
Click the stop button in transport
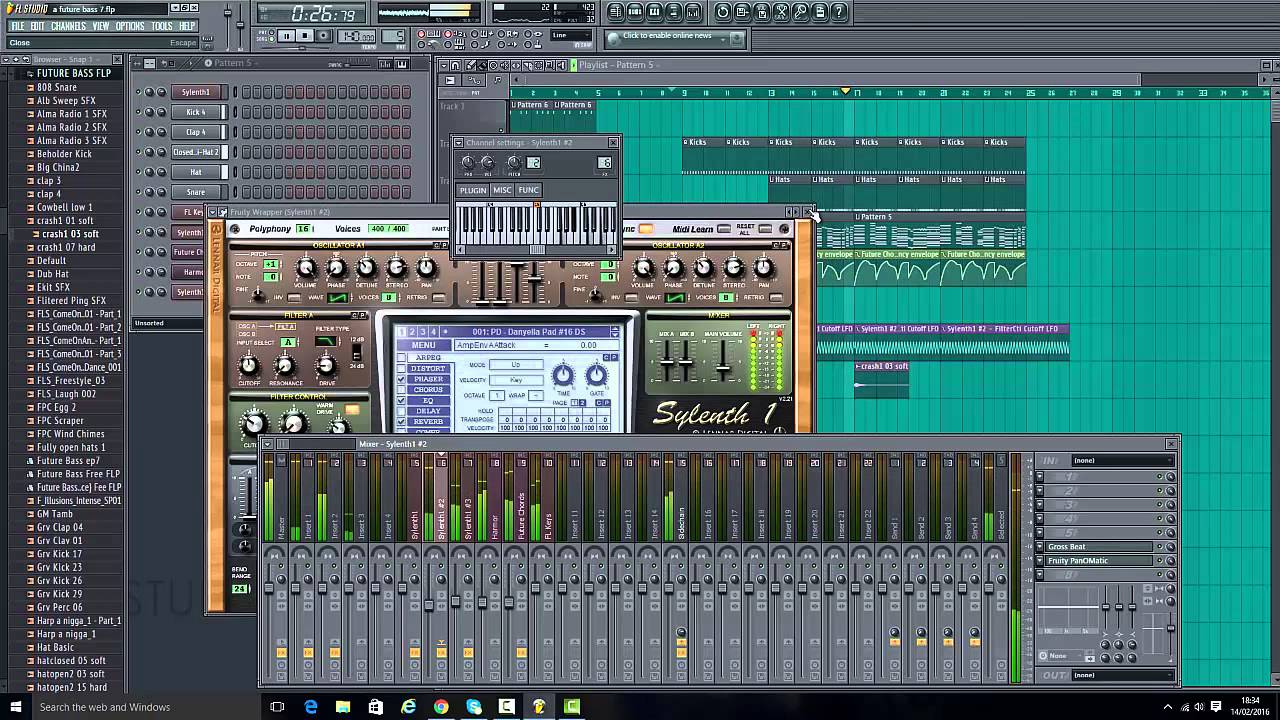pyautogui.click(x=305, y=36)
